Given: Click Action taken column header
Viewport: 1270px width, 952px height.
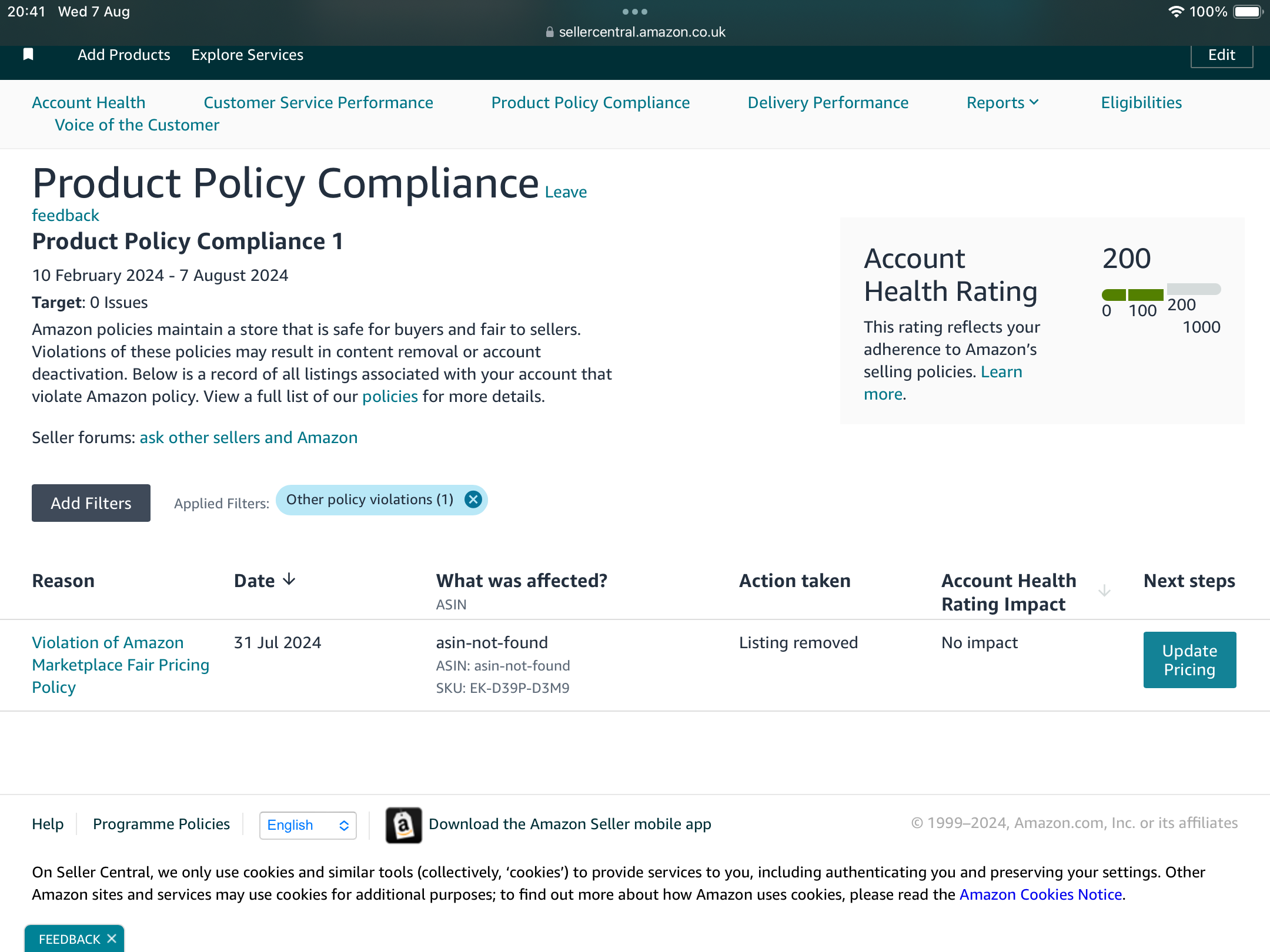Looking at the screenshot, I should (794, 581).
